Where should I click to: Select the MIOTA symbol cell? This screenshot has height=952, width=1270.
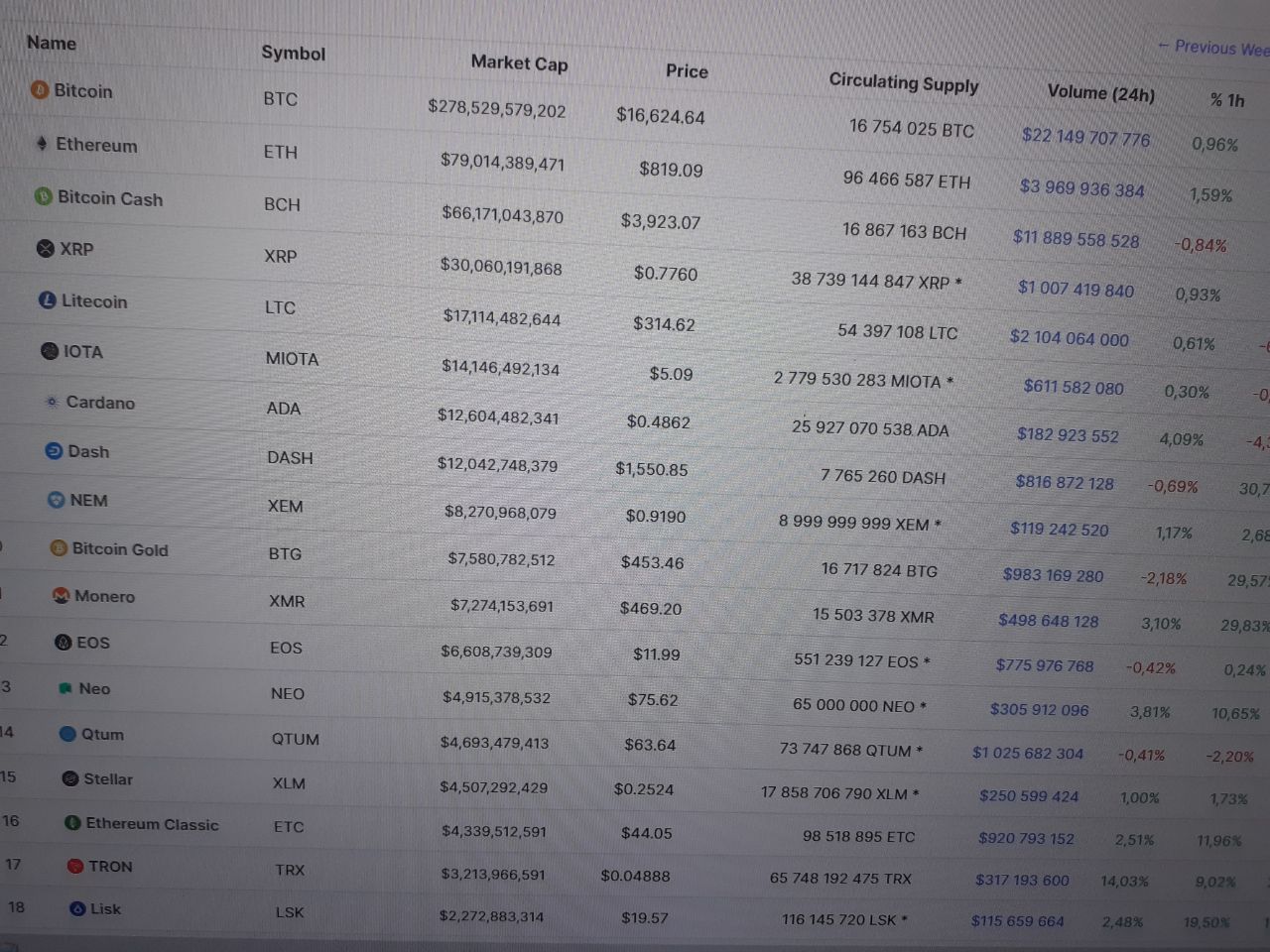point(292,359)
